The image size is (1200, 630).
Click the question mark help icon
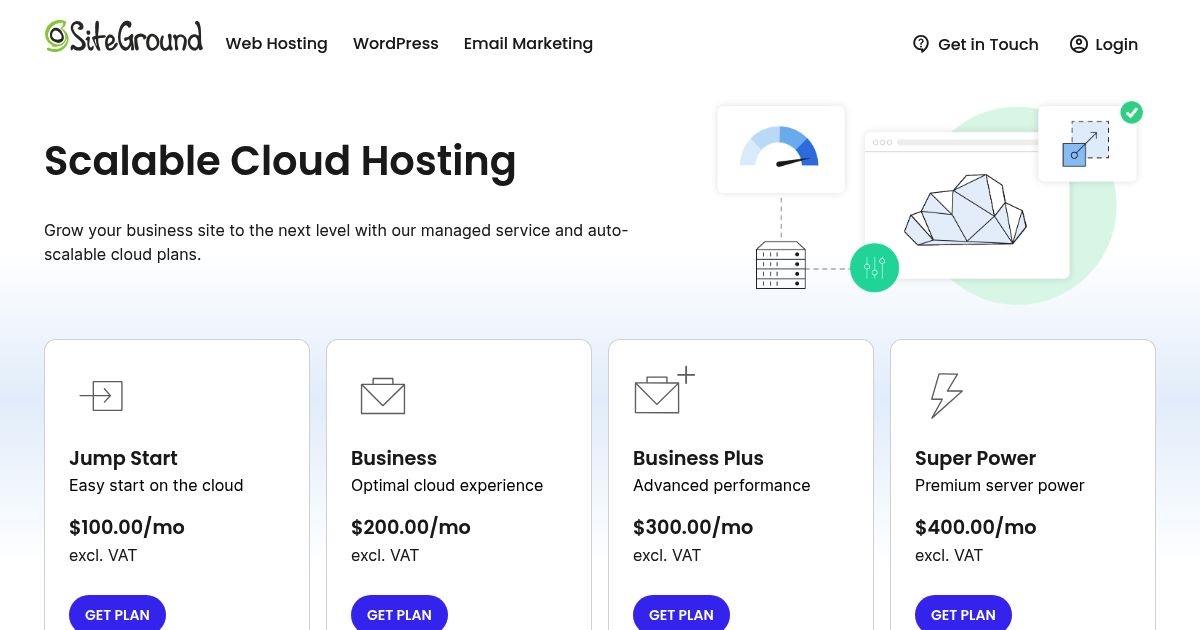coord(921,44)
